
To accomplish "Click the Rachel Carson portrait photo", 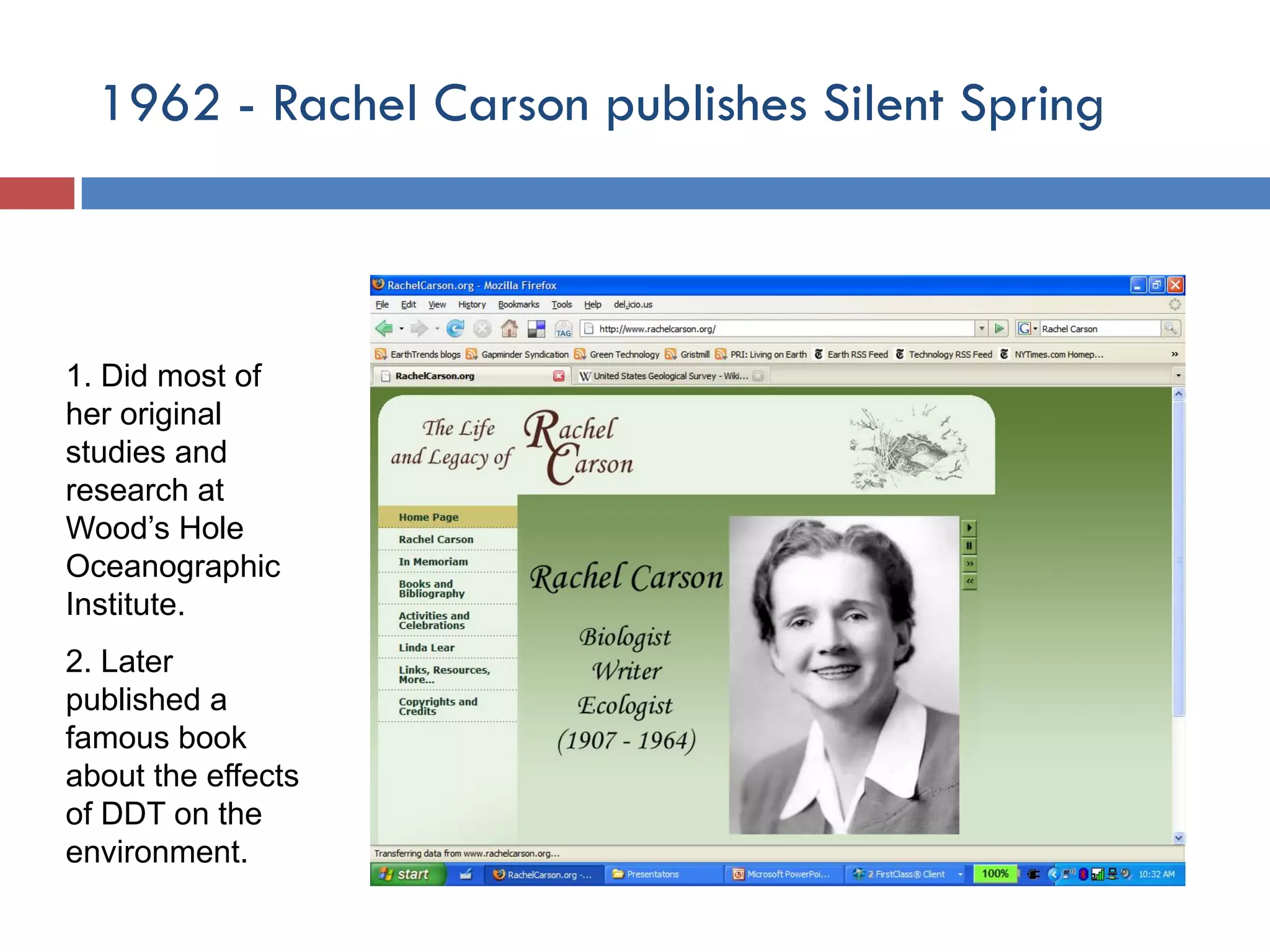I will [844, 675].
